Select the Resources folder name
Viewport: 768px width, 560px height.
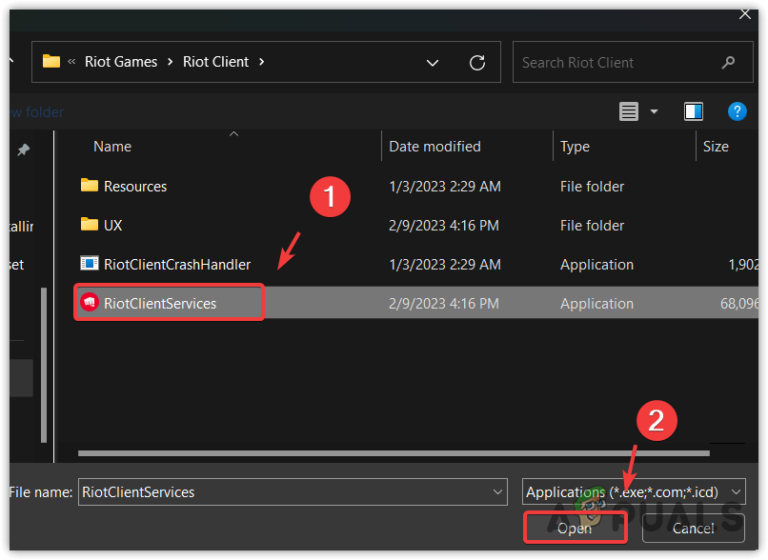coord(135,186)
